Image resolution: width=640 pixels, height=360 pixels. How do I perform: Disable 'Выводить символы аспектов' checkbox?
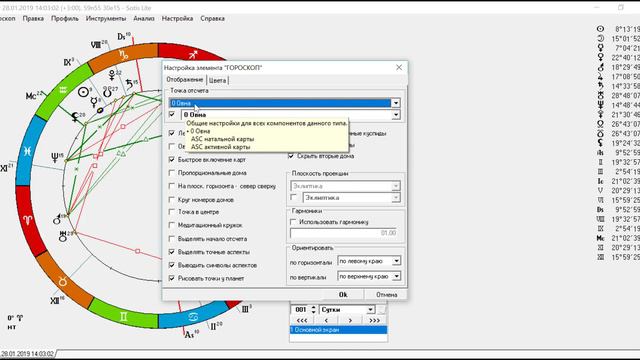tap(171, 265)
